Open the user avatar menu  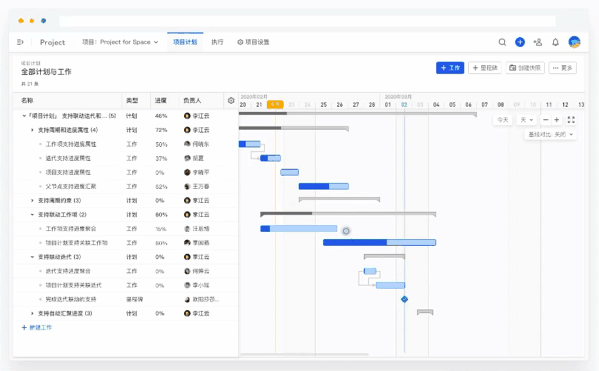pos(574,42)
